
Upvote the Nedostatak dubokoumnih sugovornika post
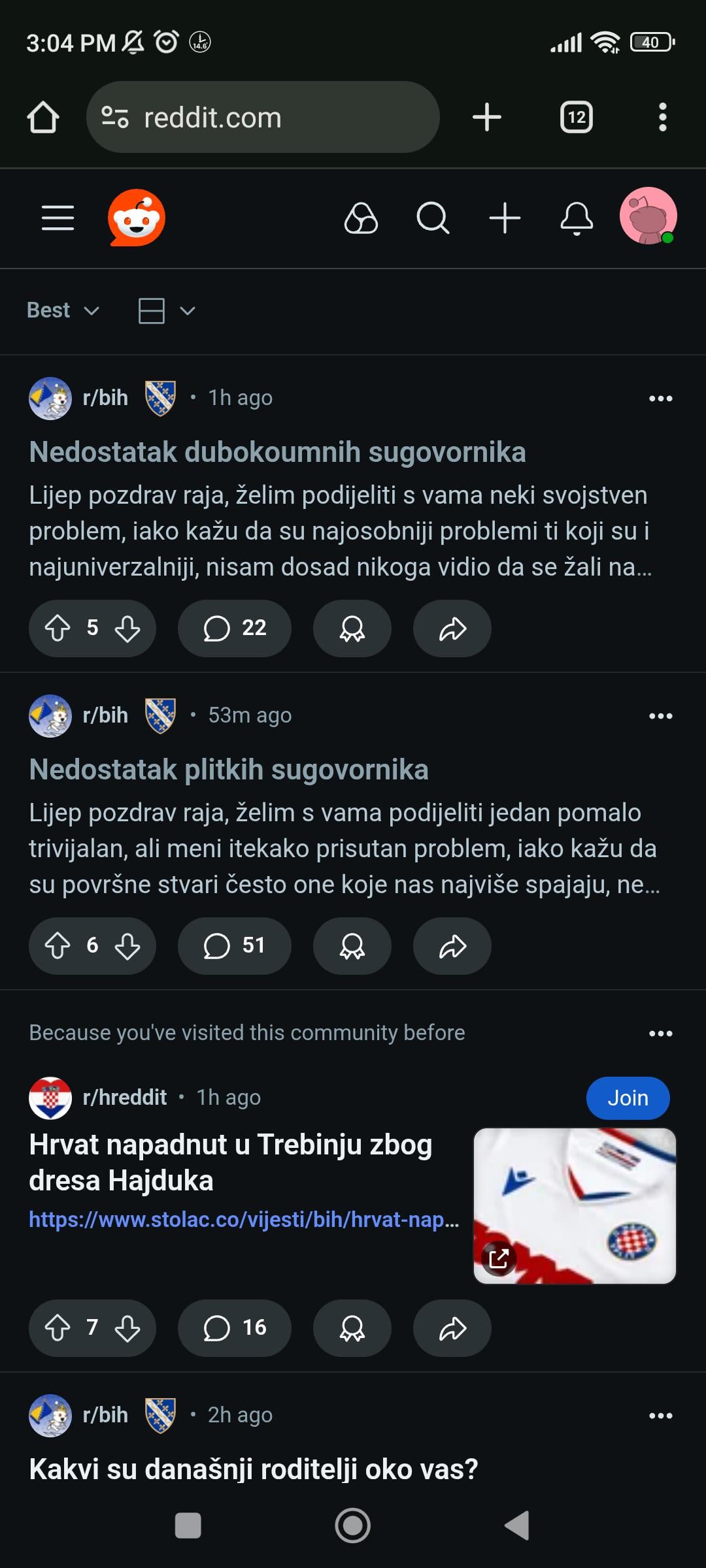tap(58, 629)
